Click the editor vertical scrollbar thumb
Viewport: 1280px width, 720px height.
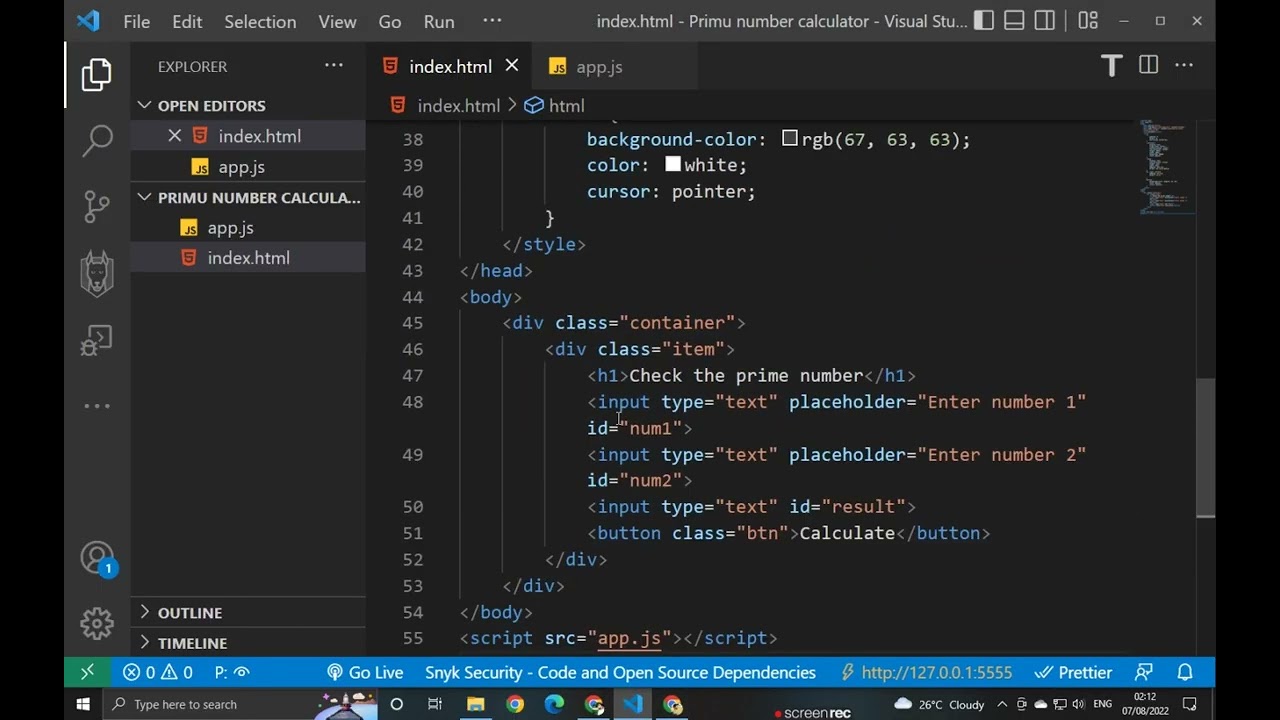pyautogui.click(x=1205, y=448)
